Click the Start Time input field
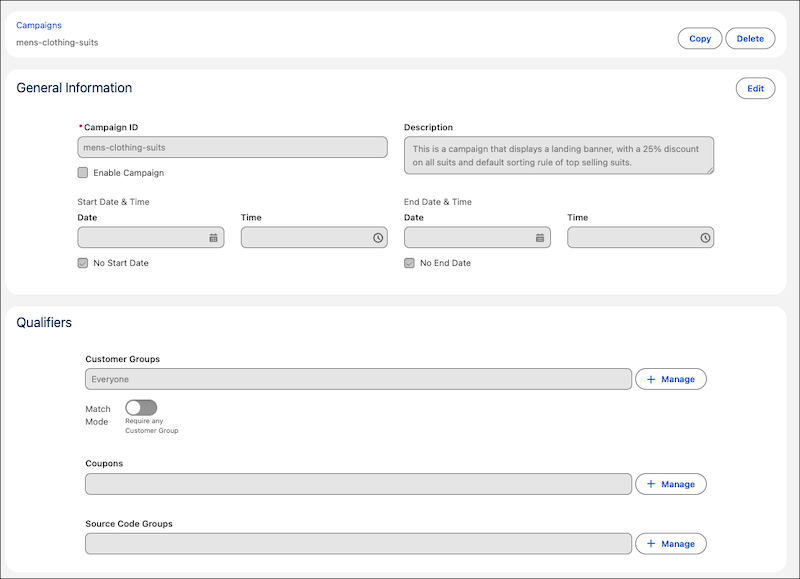This screenshot has height=579, width=800. click(x=314, y=238)
